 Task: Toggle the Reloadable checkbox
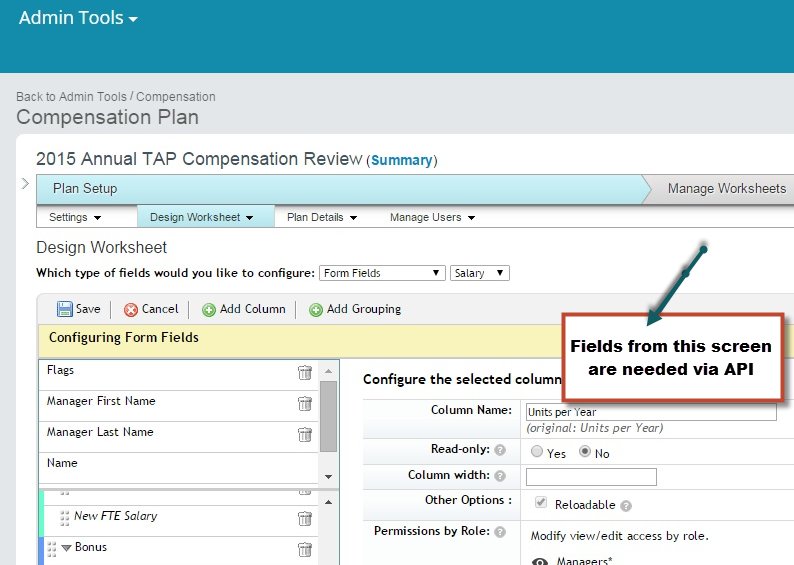click(541, 502)
